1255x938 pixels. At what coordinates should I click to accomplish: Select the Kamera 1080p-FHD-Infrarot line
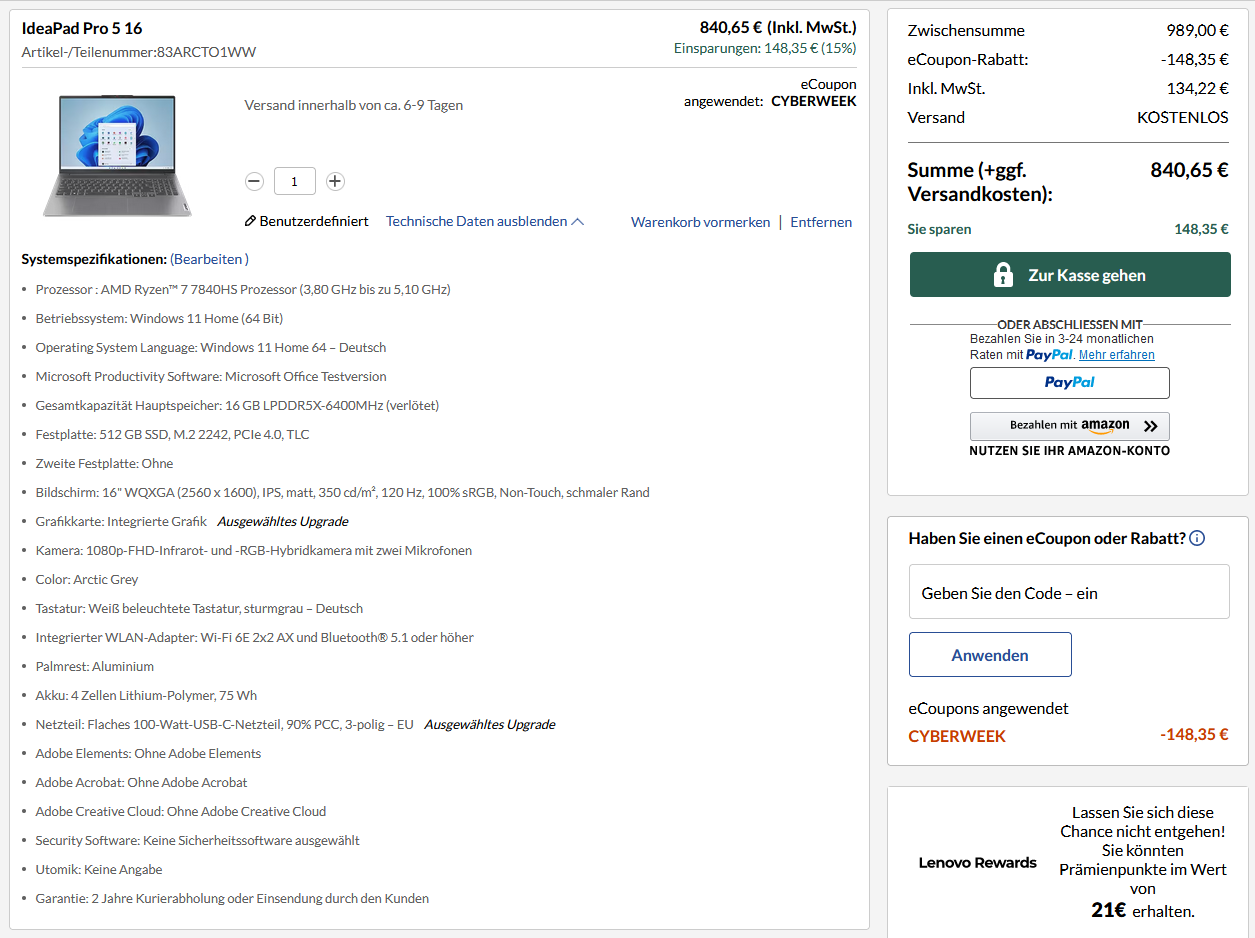(254, 550)
